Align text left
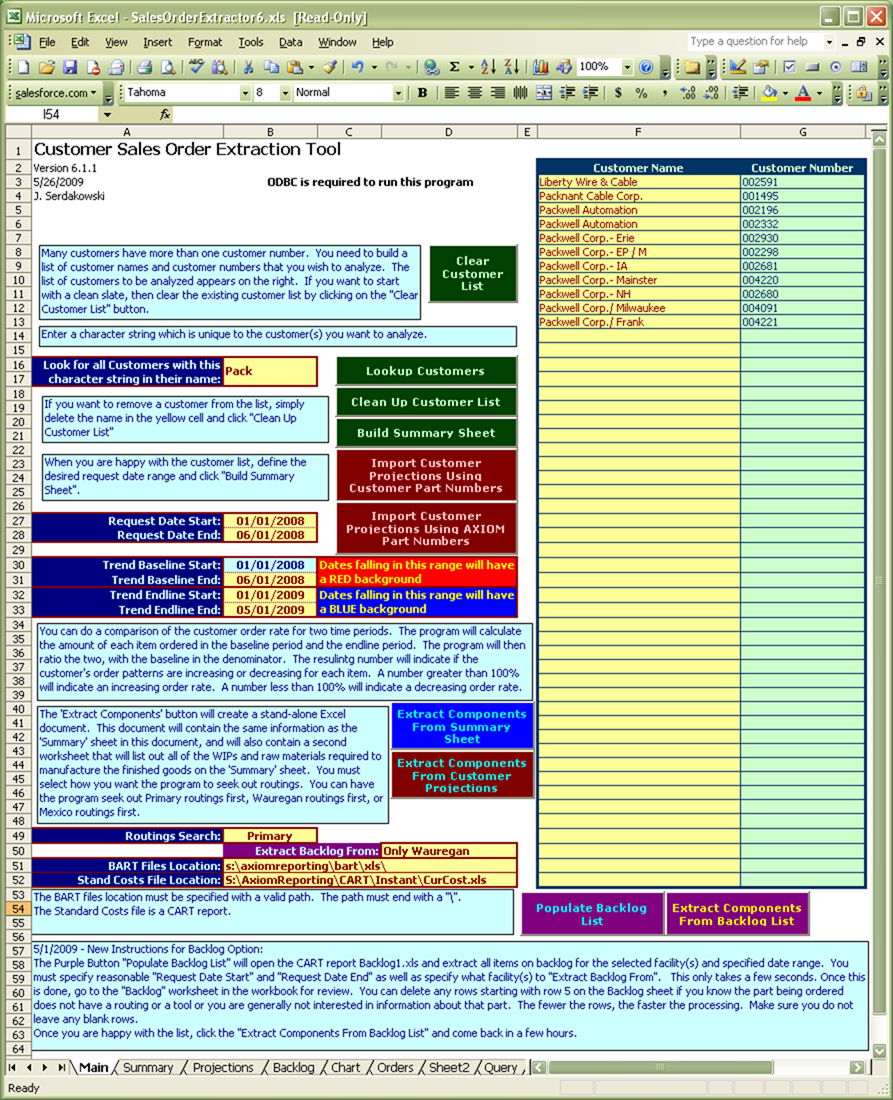The width and height of the screenshot is (893, 1100). coord(451,93)
